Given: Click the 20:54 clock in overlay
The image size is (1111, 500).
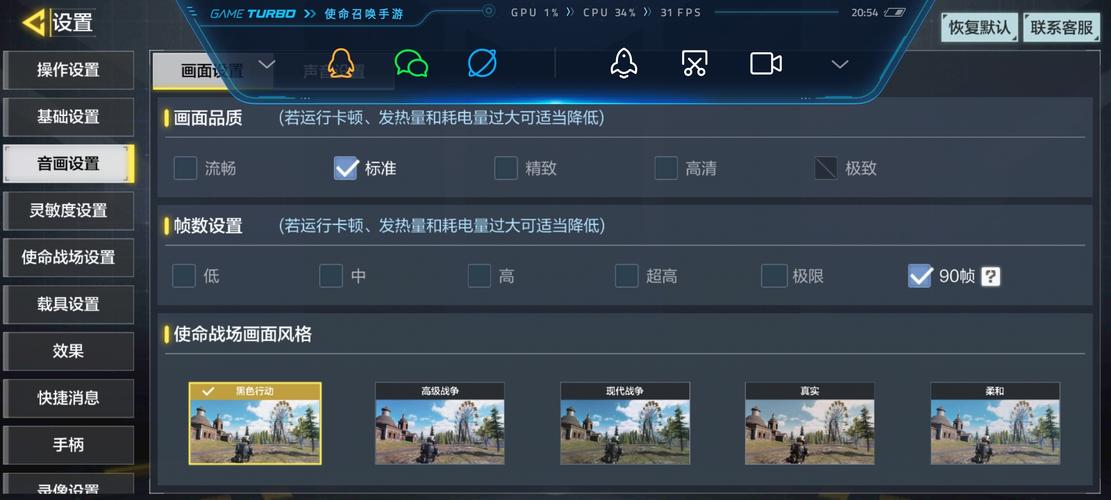Looking at the screenshot, I should coord(864,13).
